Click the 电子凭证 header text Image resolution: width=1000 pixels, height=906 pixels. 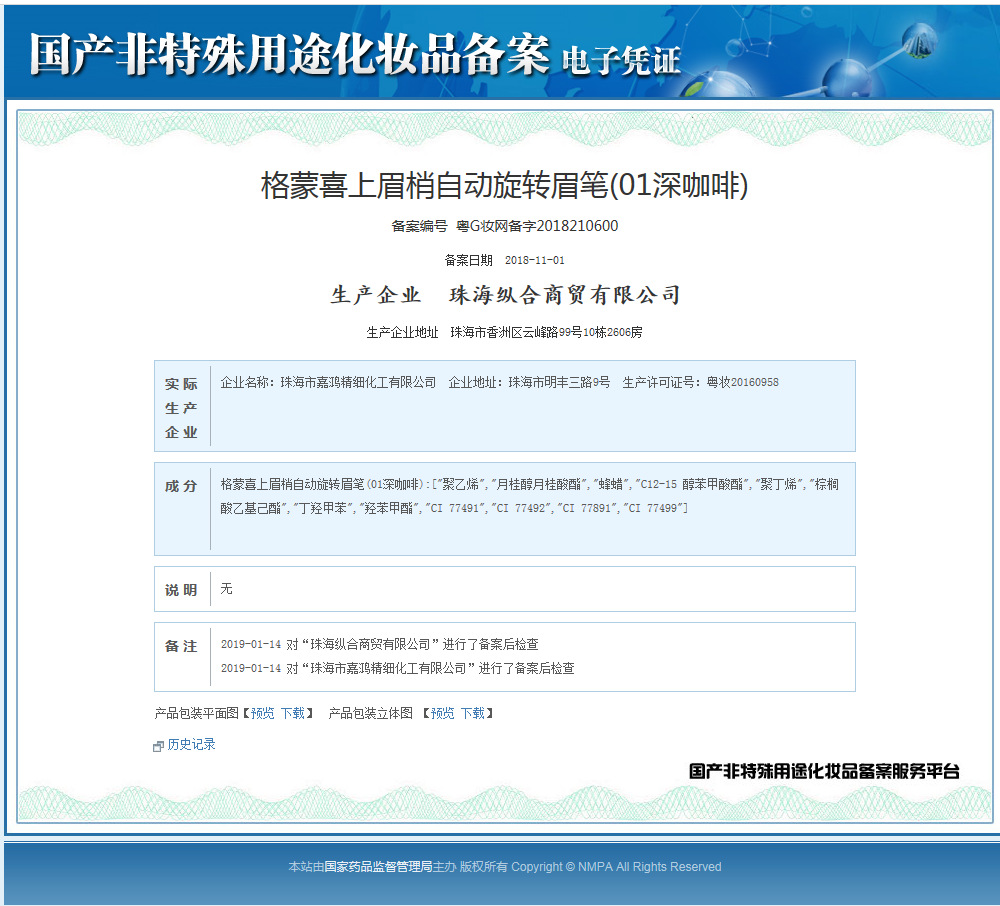point(622,61)
